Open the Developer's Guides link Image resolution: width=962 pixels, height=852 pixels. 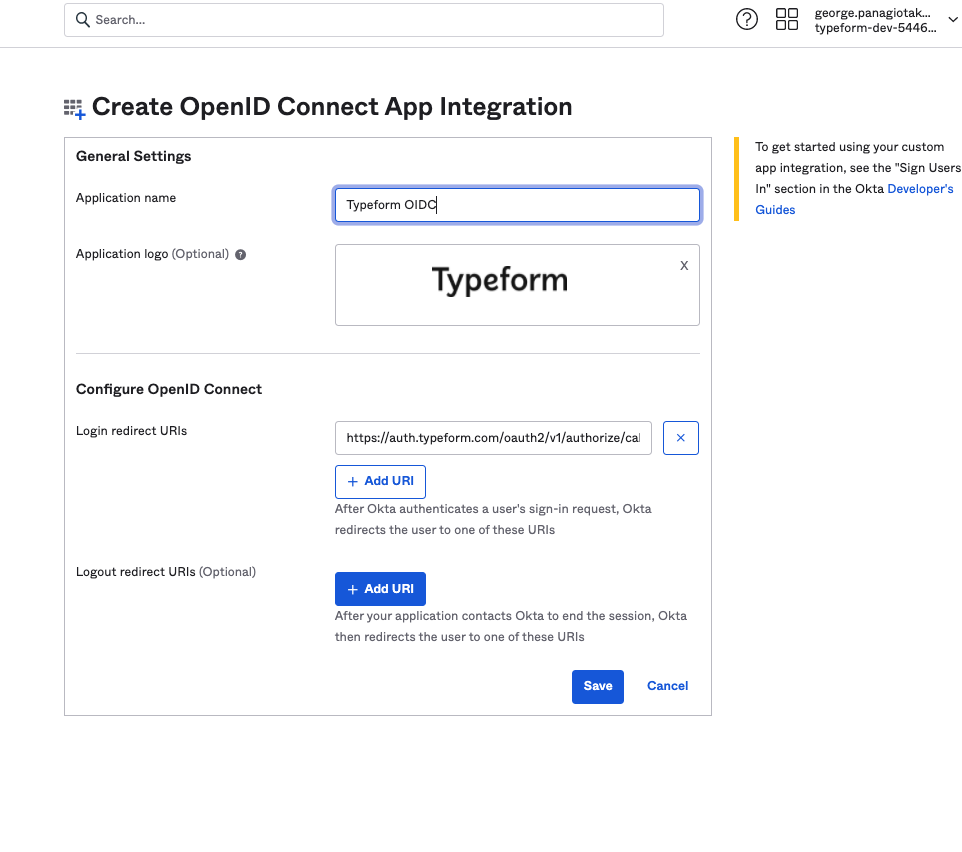tap(854, 199)
